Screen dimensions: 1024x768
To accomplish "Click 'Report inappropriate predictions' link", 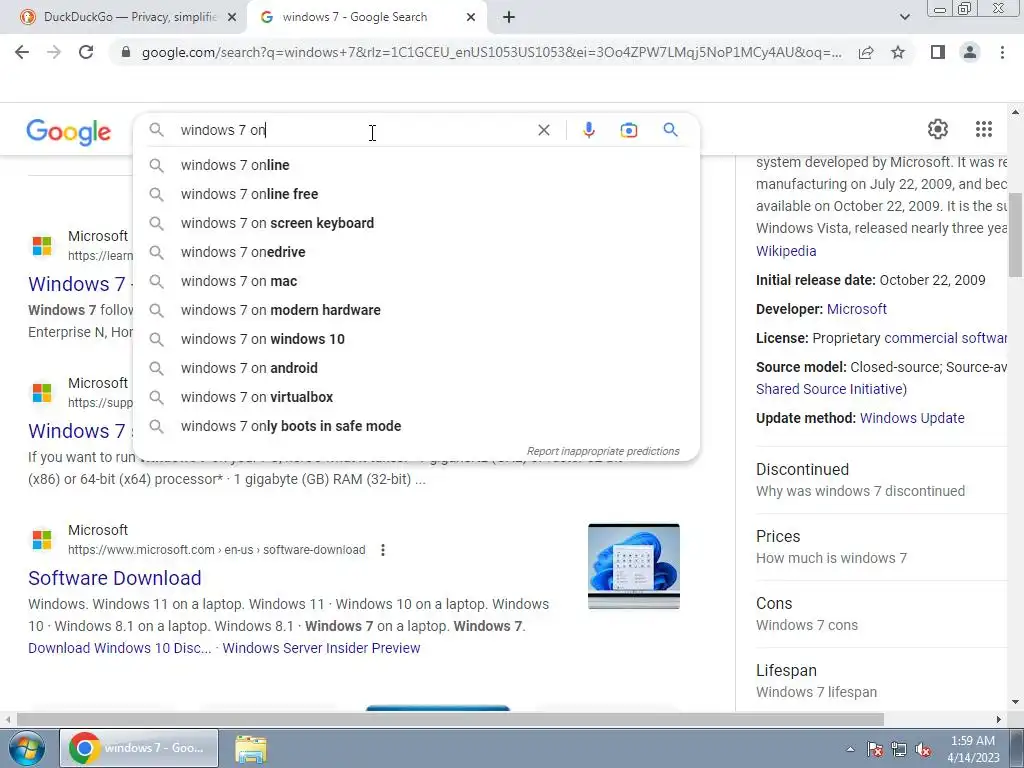I will (x=603, y=451).
